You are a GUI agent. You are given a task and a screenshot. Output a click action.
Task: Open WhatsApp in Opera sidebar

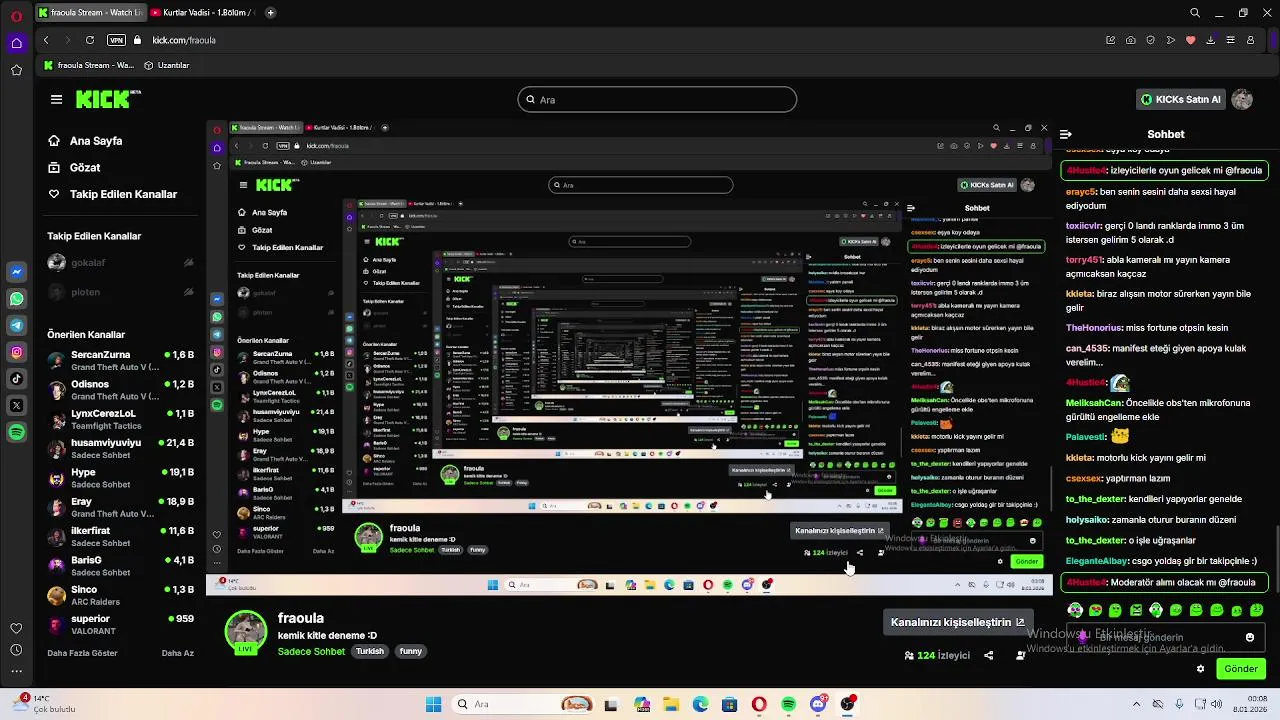[x=16, y=299]
